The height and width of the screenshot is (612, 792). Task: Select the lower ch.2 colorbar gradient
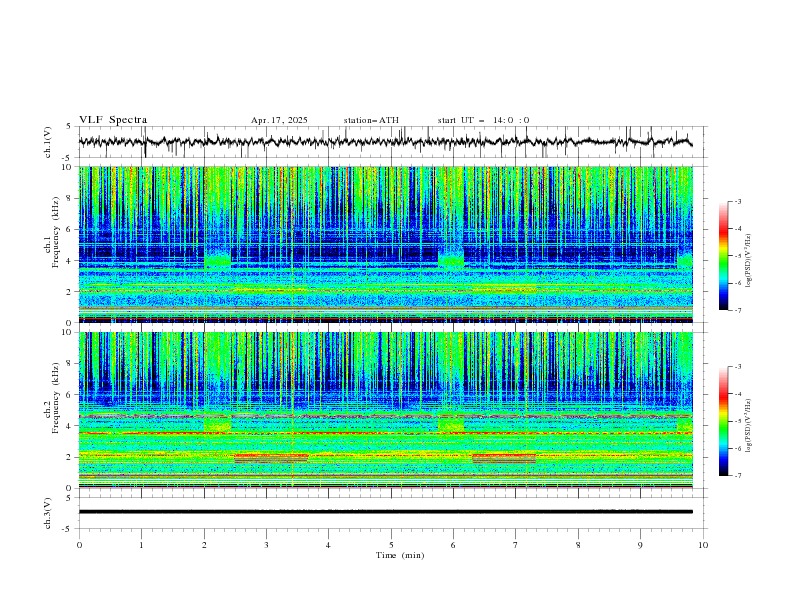click(723, 421)
